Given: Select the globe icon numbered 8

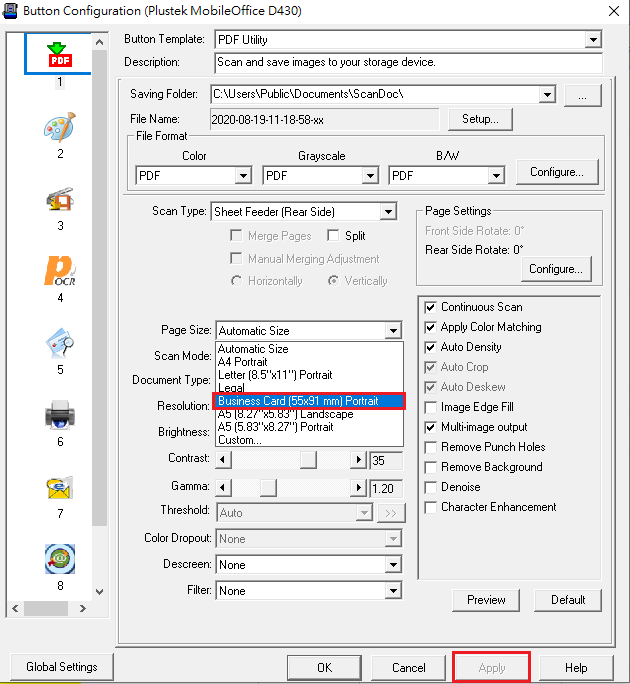Looking at the screenshot, I should coord(59,559).
